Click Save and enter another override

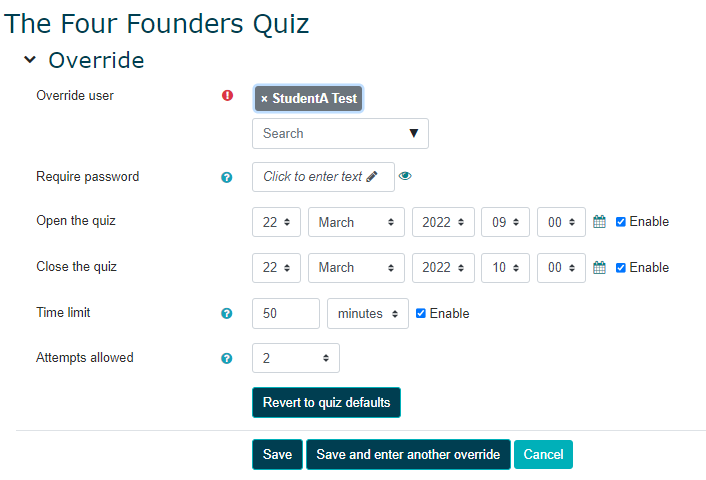click(408, 455)
